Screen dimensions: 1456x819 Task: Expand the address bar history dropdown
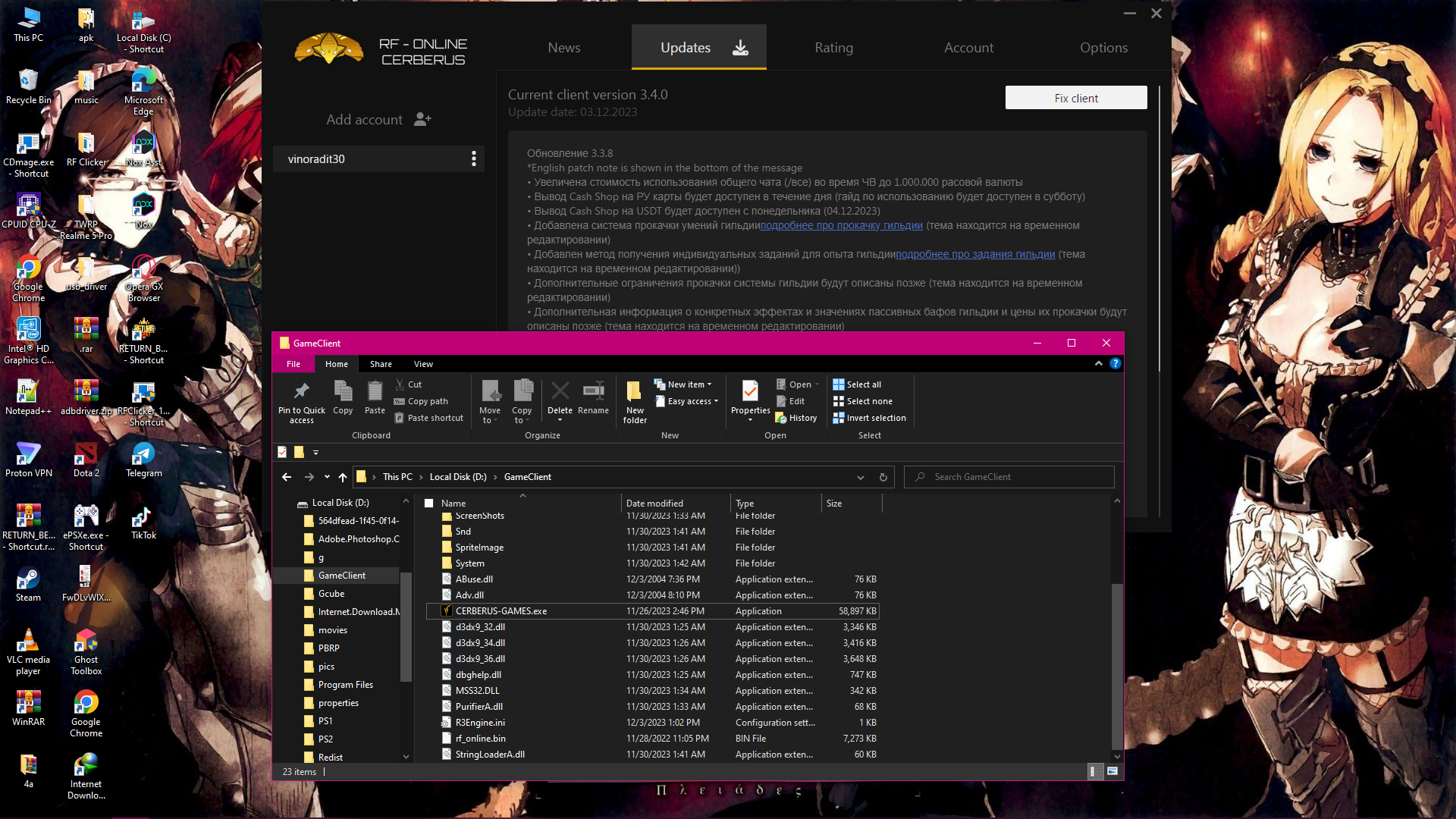861,477
